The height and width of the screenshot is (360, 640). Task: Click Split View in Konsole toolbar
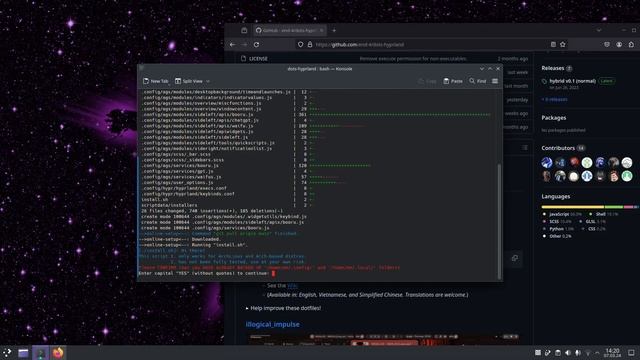pos(189,81)
